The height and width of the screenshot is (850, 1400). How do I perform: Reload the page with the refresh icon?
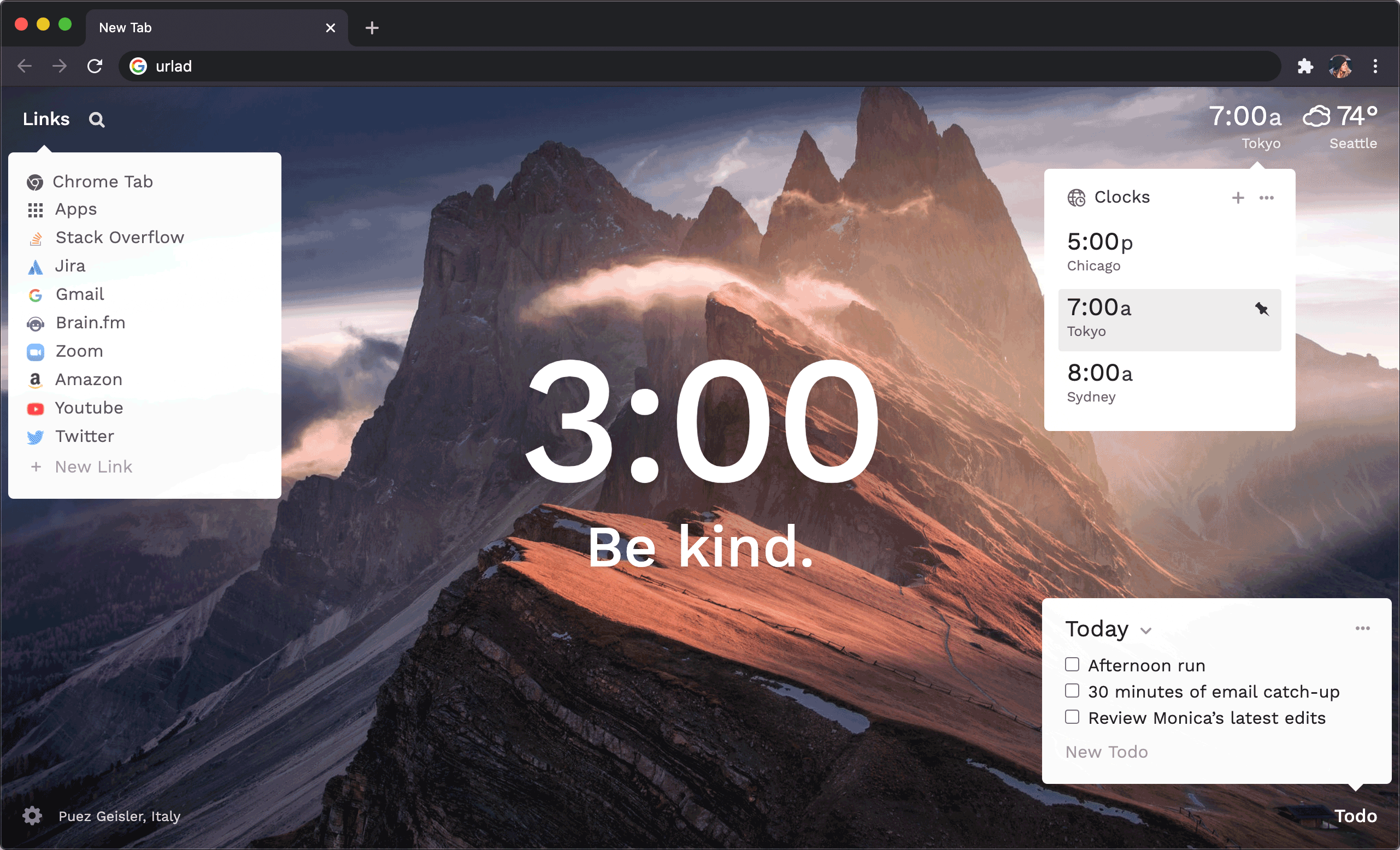tap(95, 67)
